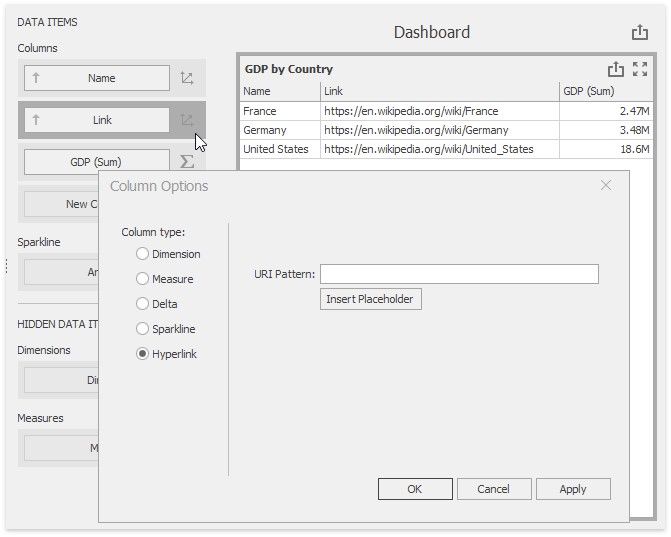Cancel the Column Options dialog

pyautogui.click(x=494, y=489)
